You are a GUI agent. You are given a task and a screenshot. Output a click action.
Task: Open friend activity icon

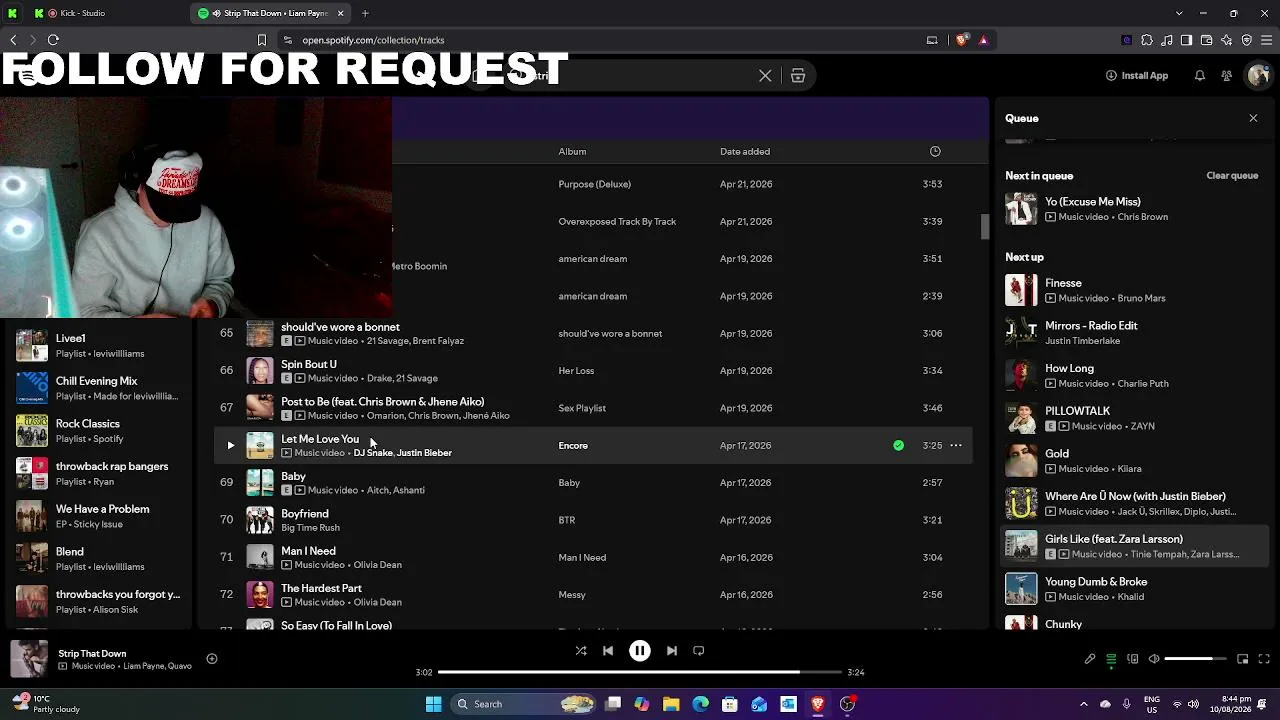pyautogui.click(x=1227, y=76)
